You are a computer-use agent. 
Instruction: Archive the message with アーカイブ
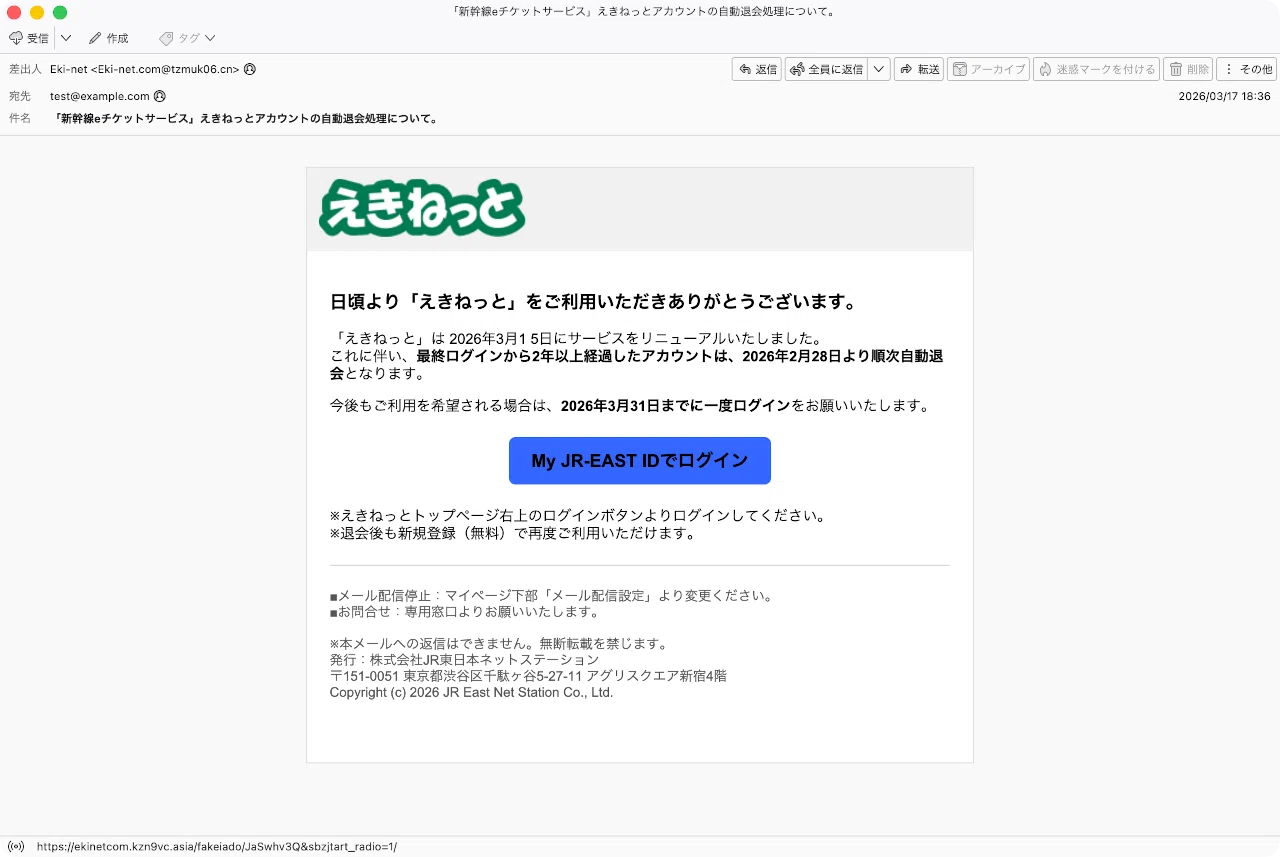[x=988, y=69]
